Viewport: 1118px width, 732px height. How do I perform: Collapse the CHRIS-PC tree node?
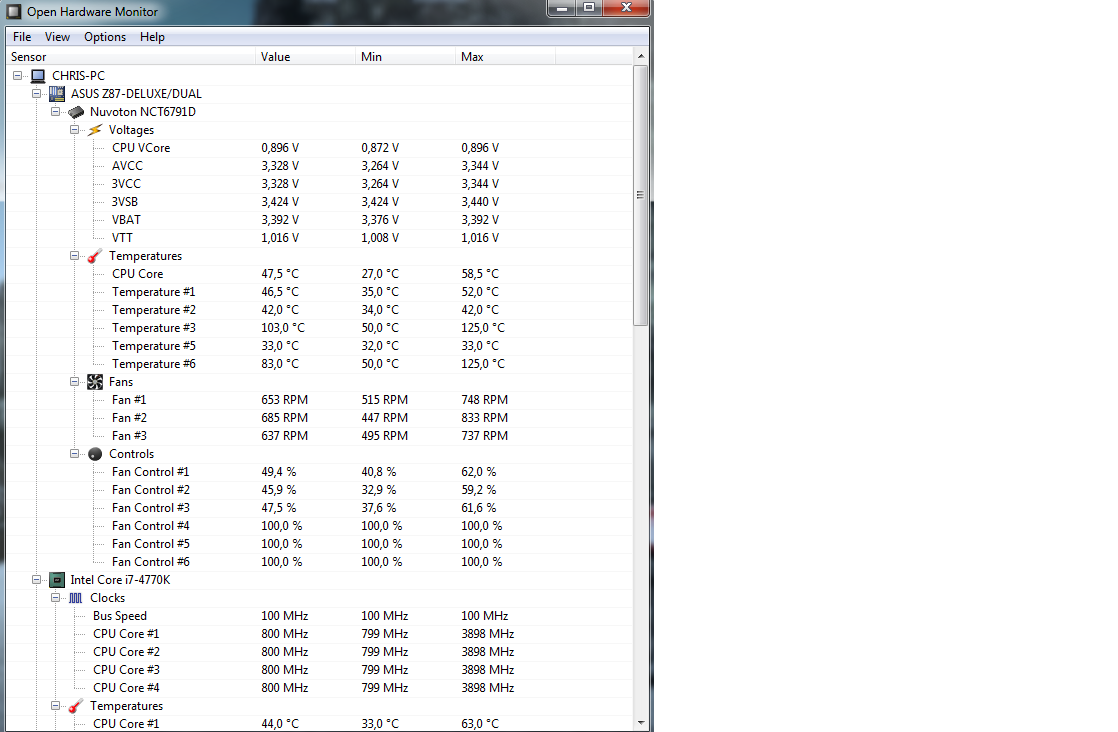(x=18, y=75)
